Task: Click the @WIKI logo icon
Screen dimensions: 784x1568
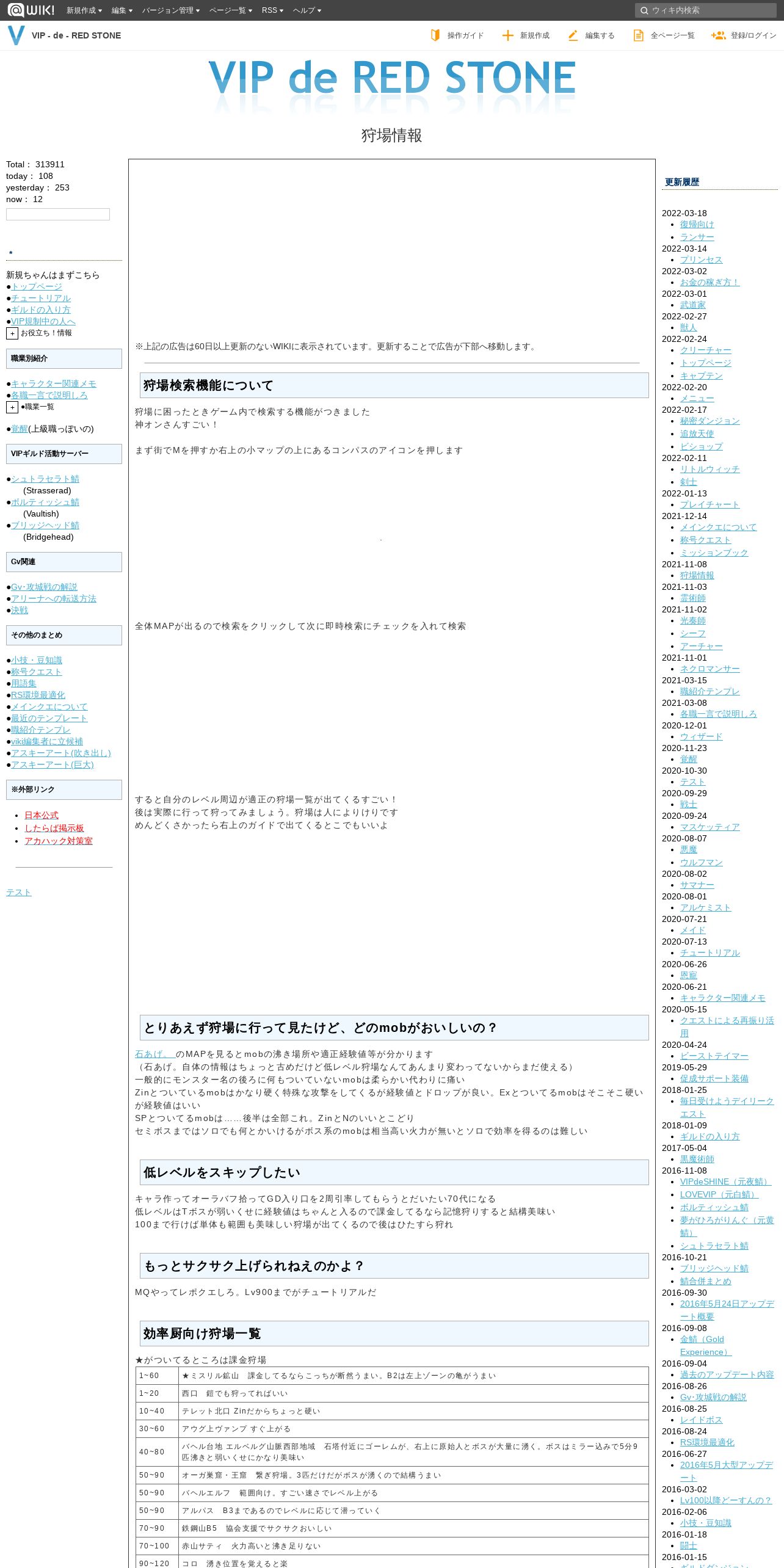Action: (31, 10)
